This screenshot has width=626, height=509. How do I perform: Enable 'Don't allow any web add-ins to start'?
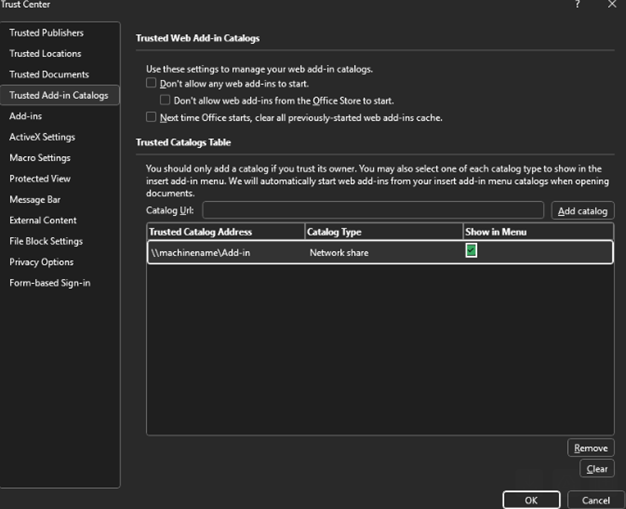[152, 84]
